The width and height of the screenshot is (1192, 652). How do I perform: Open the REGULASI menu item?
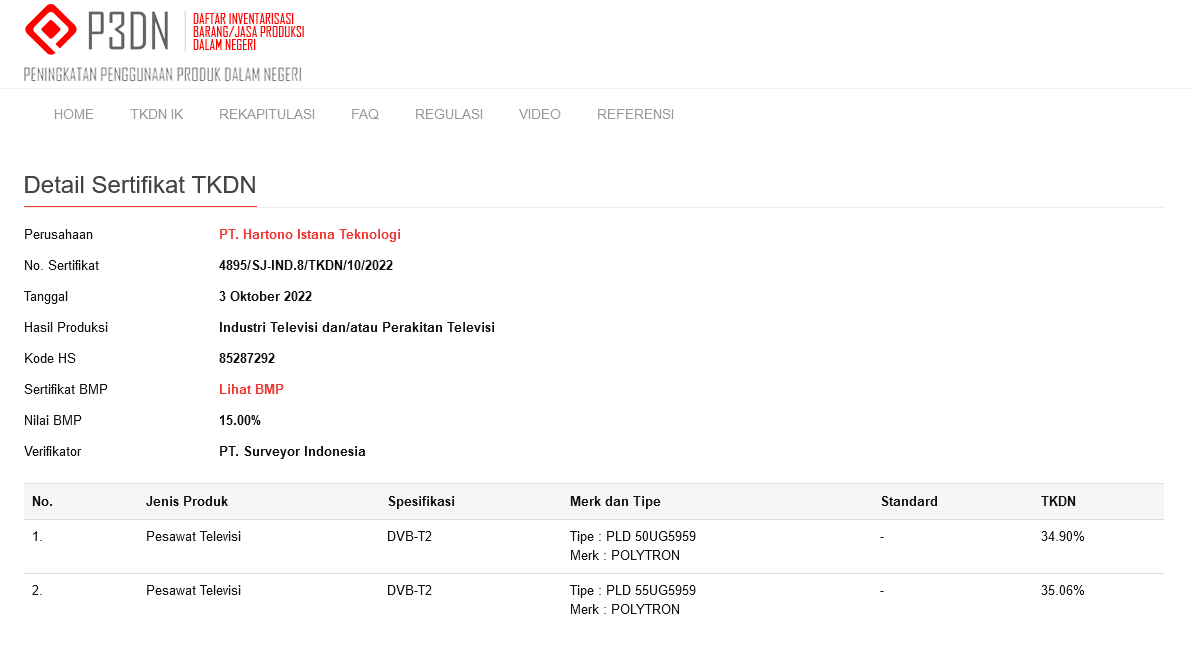coord(449,114)
